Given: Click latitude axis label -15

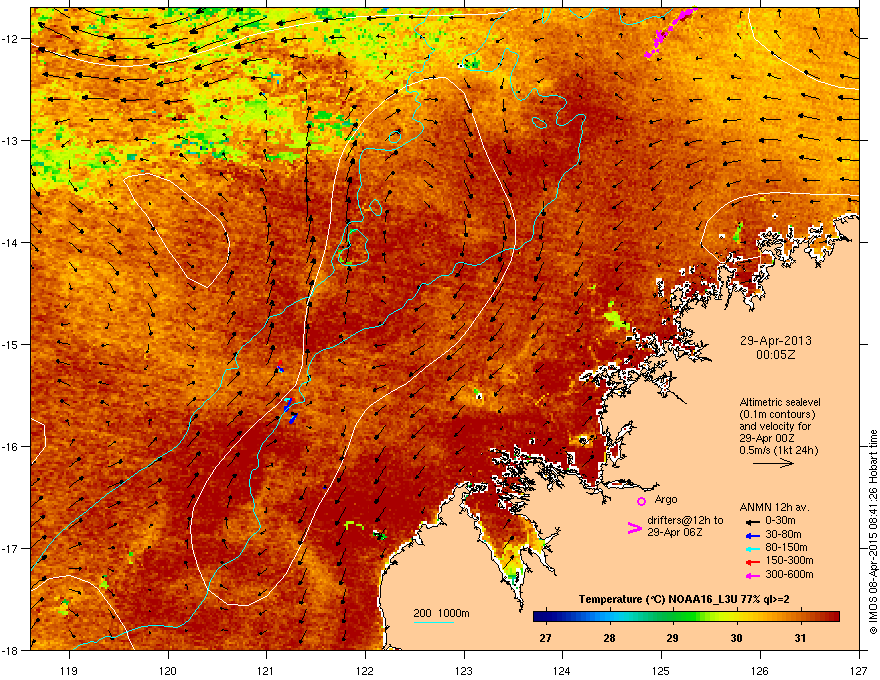Looking at the screenshot, I should (10, 344).
